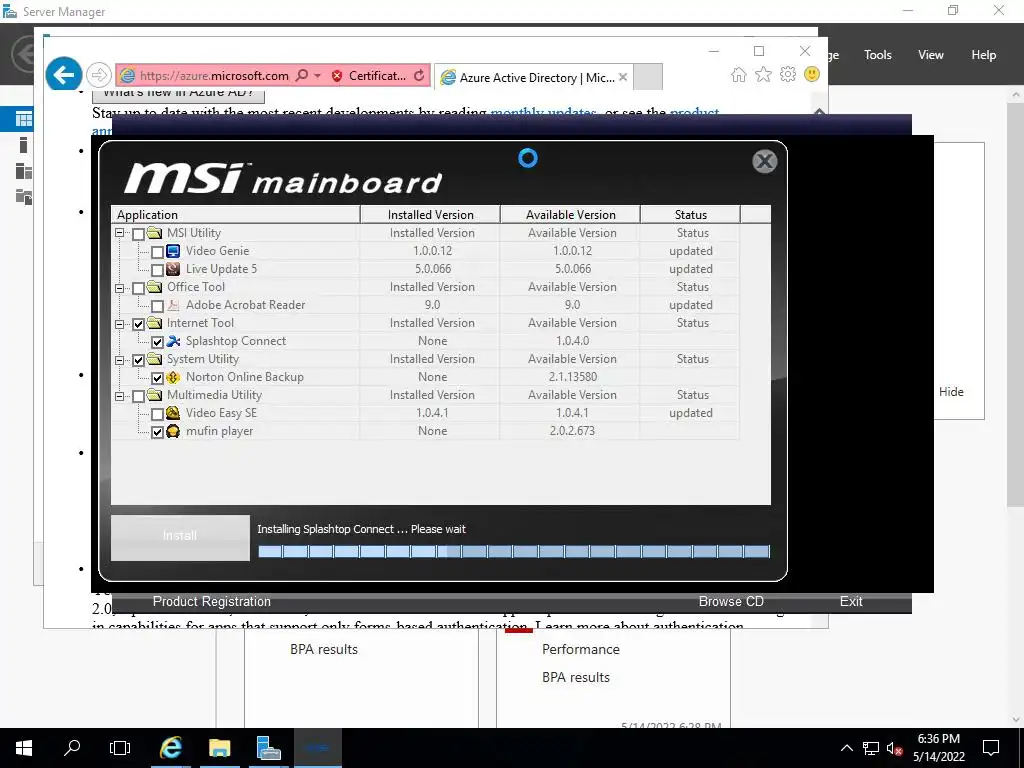Open Server Manager Dashboard sidebar icon
This screenshot has width=1024, height=768.
24,119
